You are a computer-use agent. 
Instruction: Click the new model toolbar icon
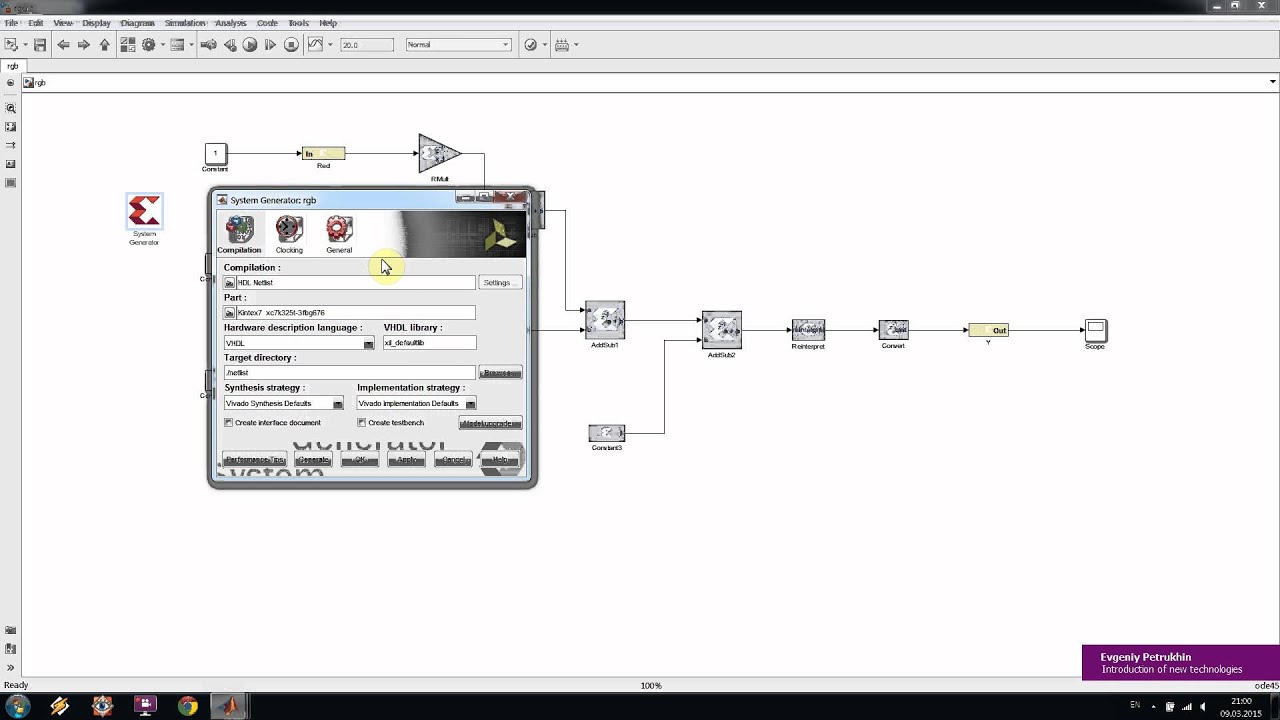click(12, 45)
